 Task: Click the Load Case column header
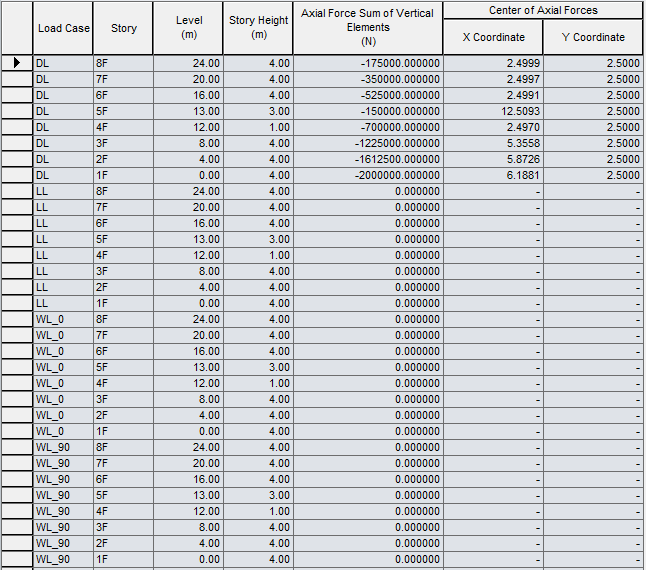tap(63, 28)
